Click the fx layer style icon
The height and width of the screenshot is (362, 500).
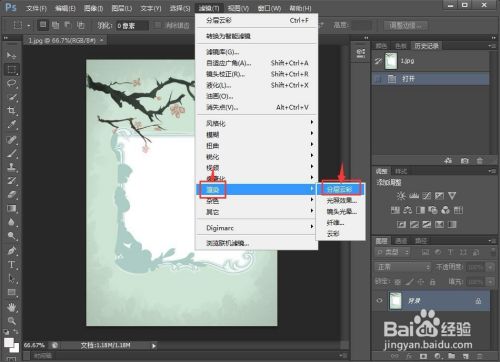point(410,356)
